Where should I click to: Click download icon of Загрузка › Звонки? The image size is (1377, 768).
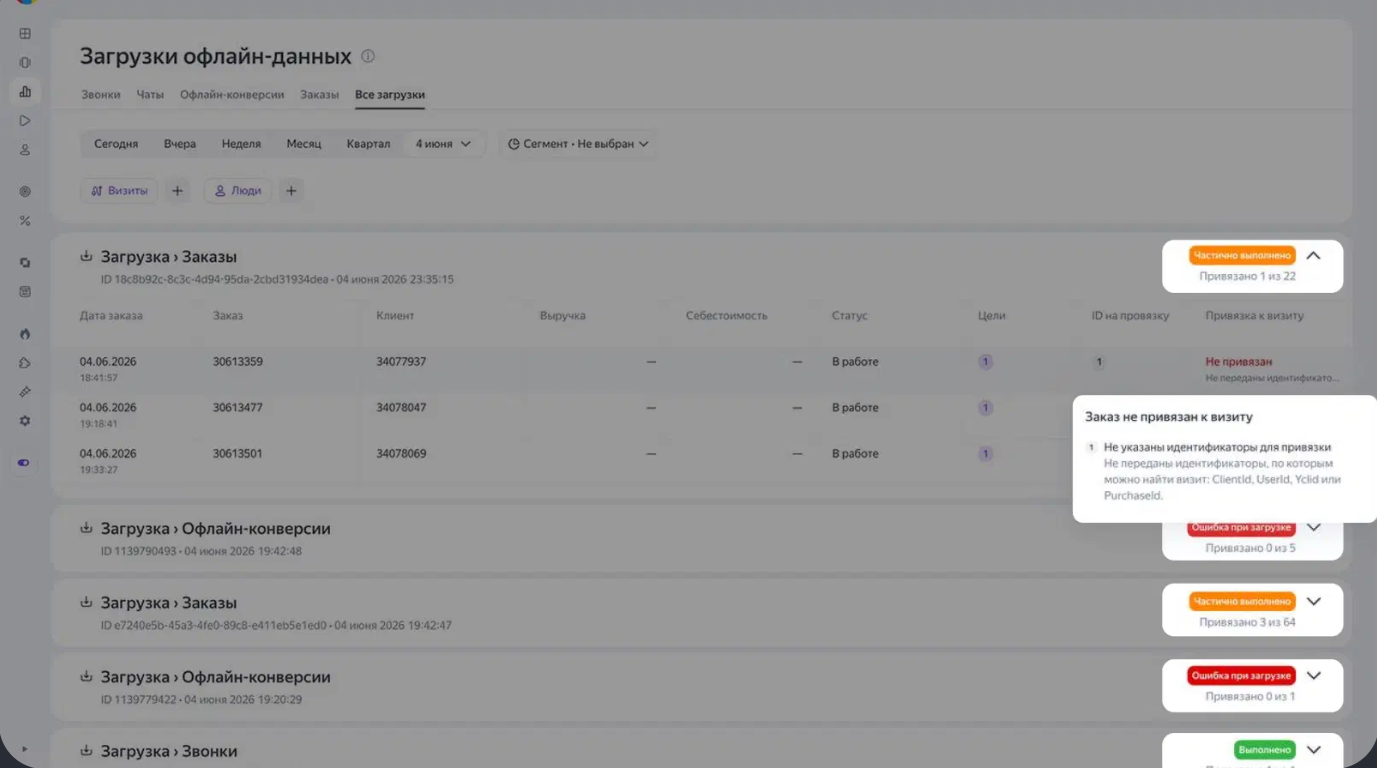(x=86, y=750)
